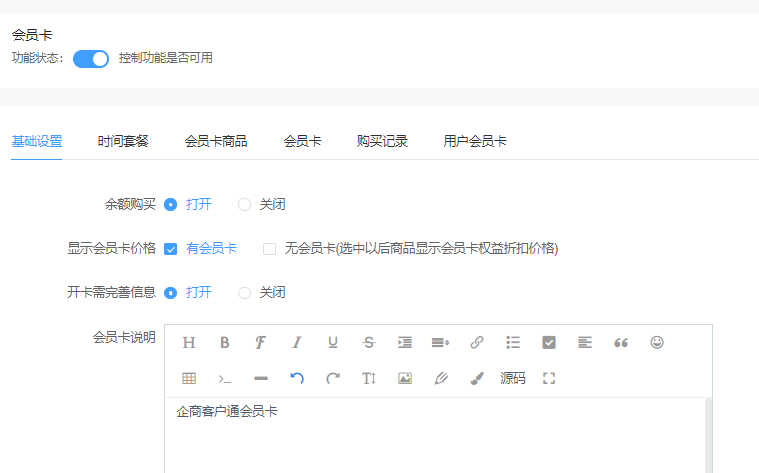
Task: Toggle italic formatting in editor
Action: pos(297,343)
